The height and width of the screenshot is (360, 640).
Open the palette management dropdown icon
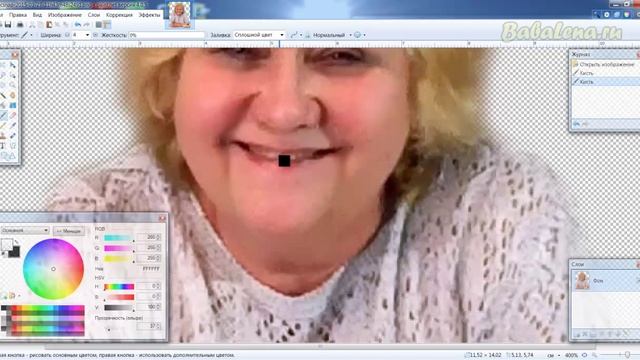[x=14, y=296]
